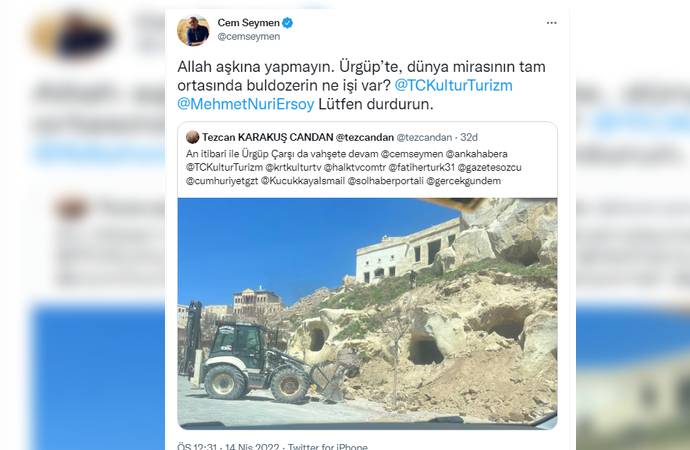Open the quoted tweet author name
Image resolution: width=690 pixels, height=450 pixels.
298,137
